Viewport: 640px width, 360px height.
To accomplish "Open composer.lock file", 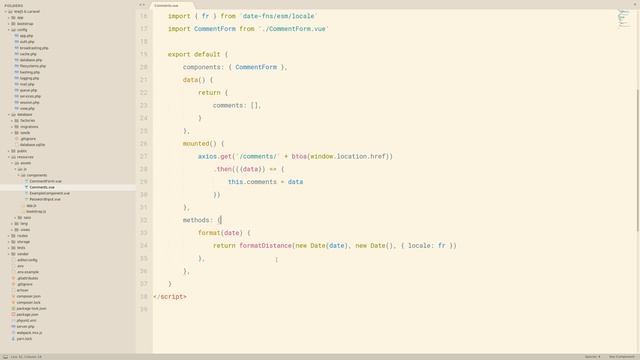I will (29, 302).
